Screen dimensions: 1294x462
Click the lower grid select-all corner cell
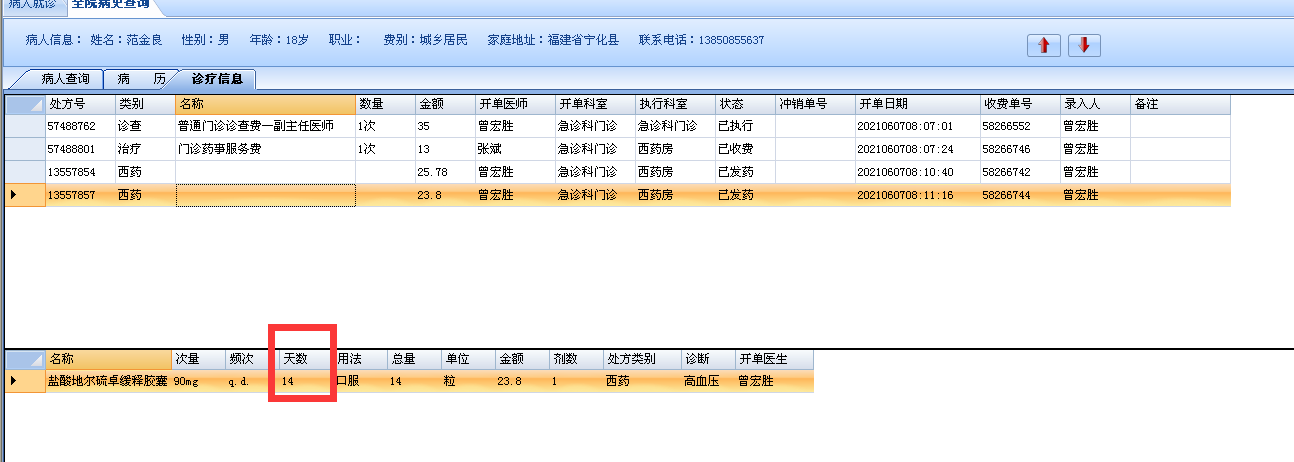click(25, 359)
